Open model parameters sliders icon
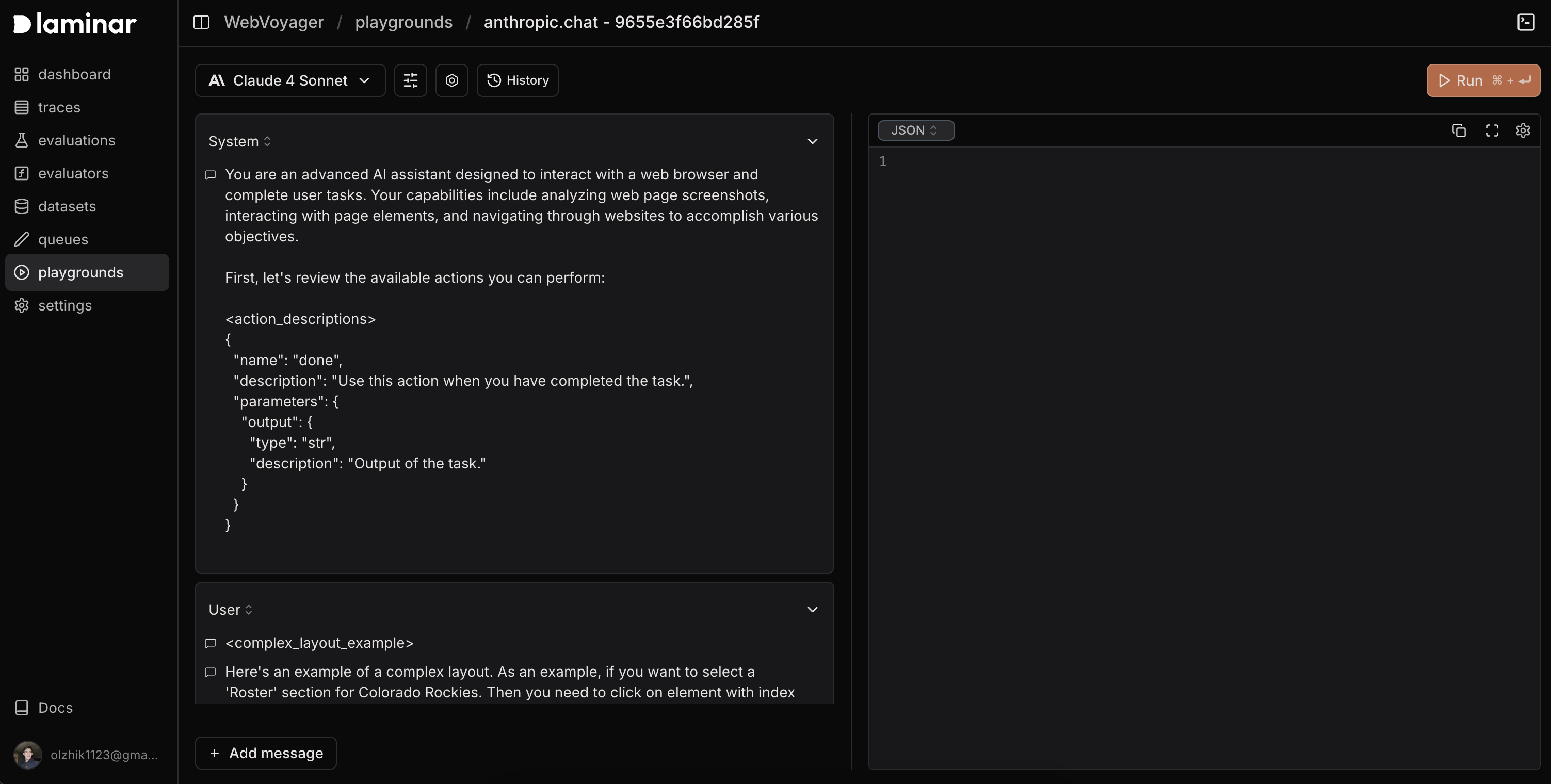Screen dimensions: 1551x784 410,80
